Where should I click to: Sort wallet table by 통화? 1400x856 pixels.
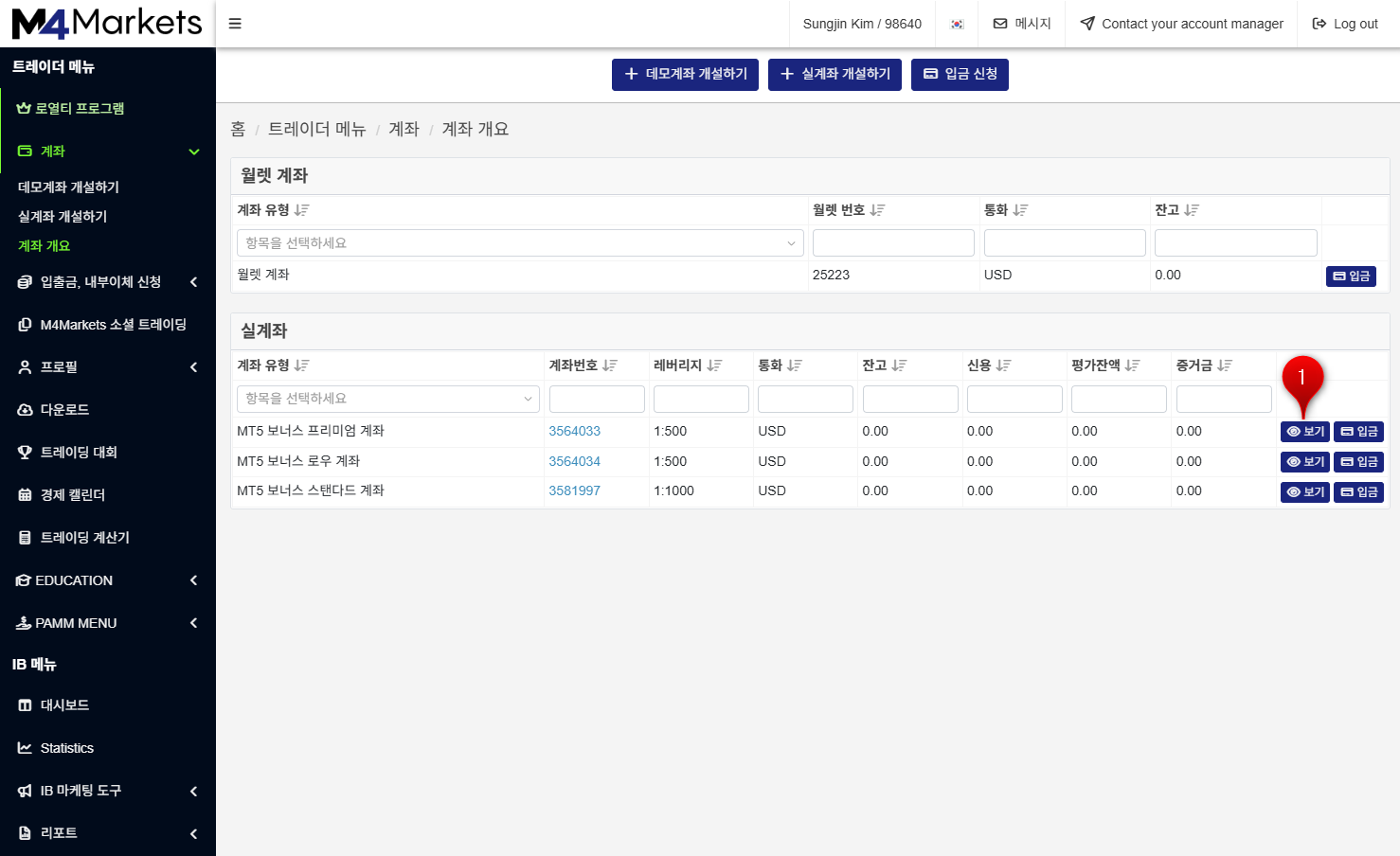point(1020,210)
